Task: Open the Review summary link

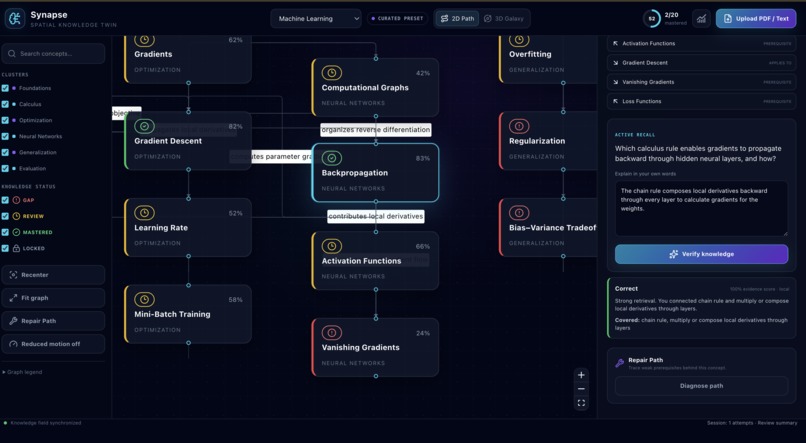Action: [779, 423]
